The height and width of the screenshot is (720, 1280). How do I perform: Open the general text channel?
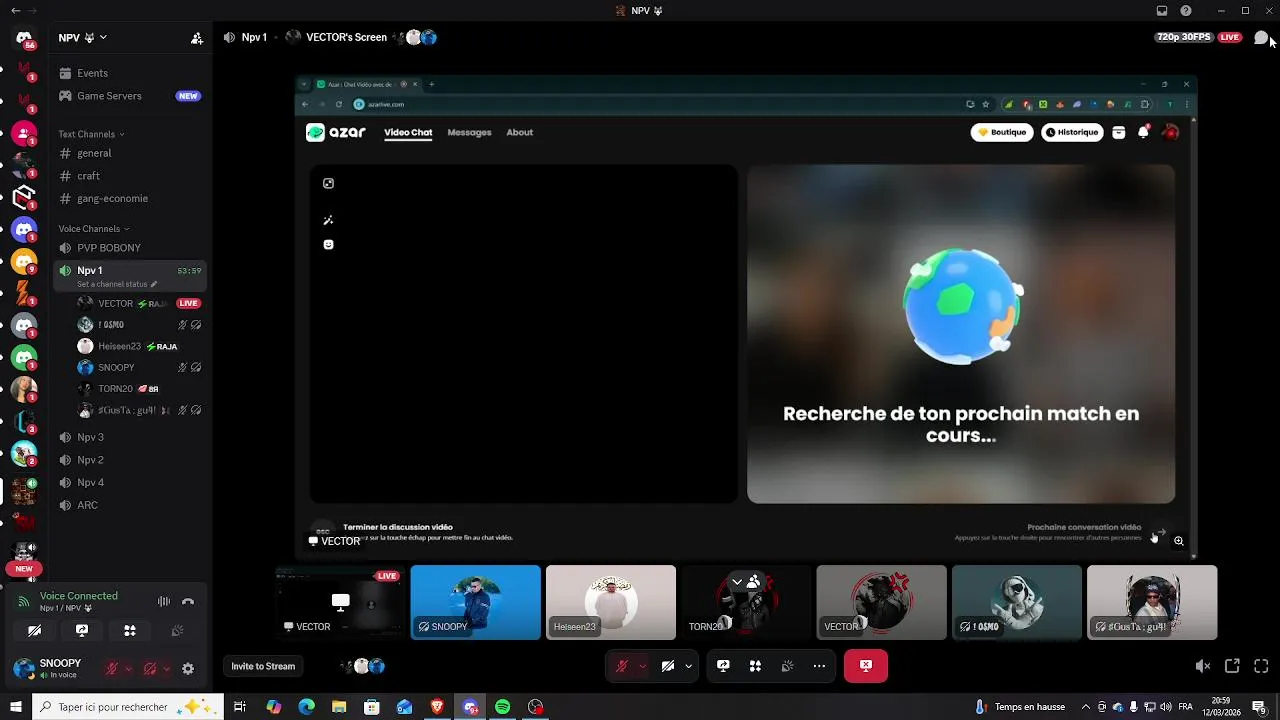pos(130,153)
